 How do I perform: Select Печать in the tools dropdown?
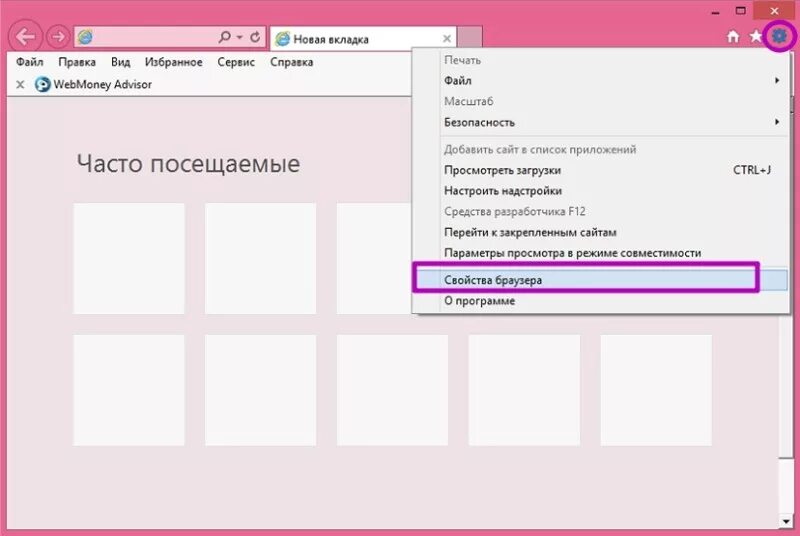[x=601, y=60]
